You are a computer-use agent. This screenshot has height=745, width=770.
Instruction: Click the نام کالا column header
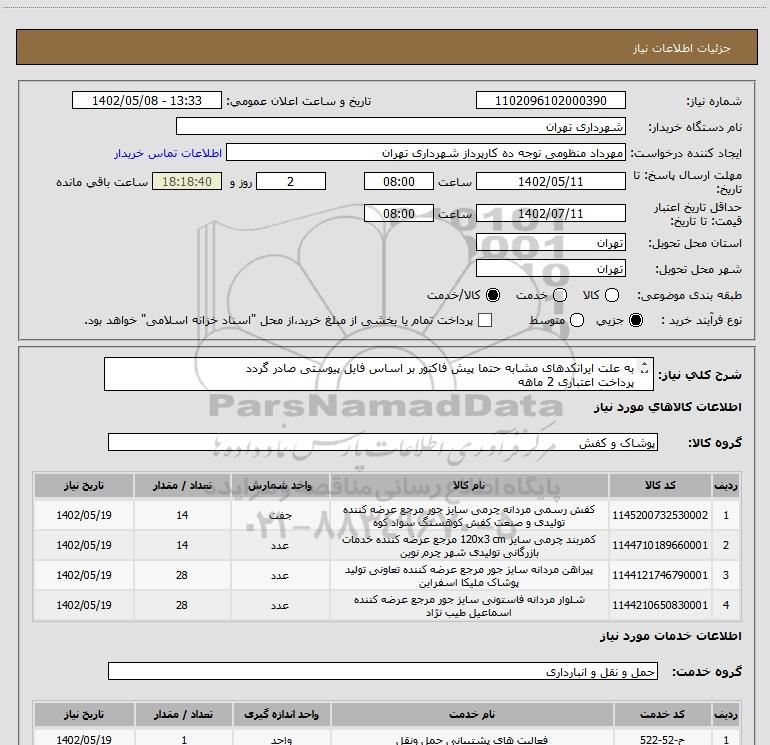[469, 485]
